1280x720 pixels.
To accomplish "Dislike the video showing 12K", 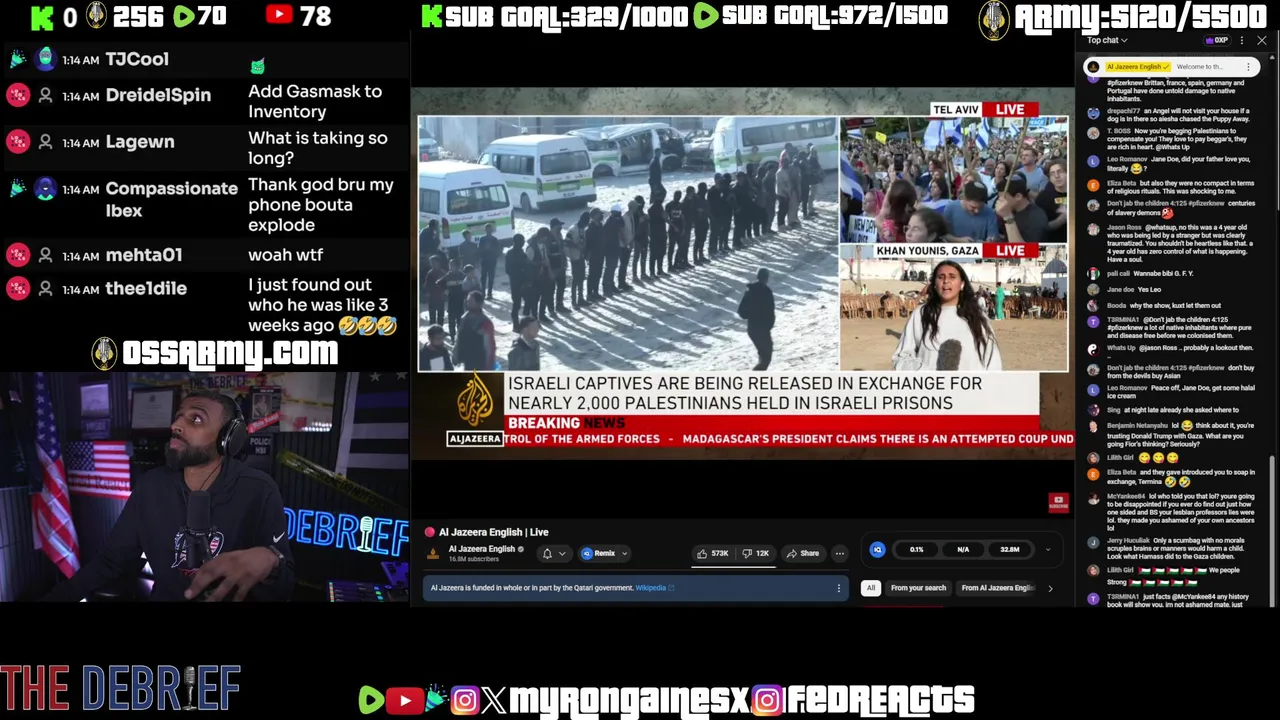I will click(x=756, y=553).
